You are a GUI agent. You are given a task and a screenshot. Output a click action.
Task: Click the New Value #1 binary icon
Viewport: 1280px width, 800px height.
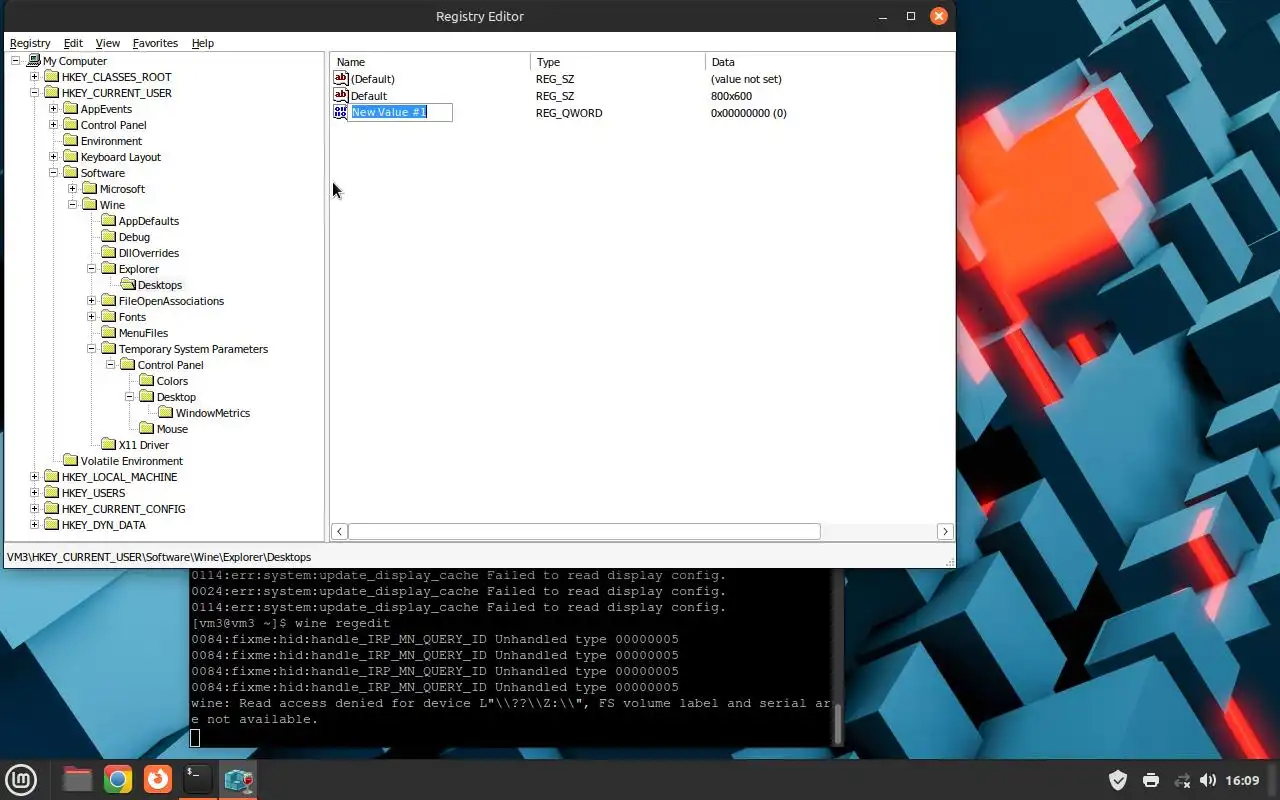tap(341, 112)
